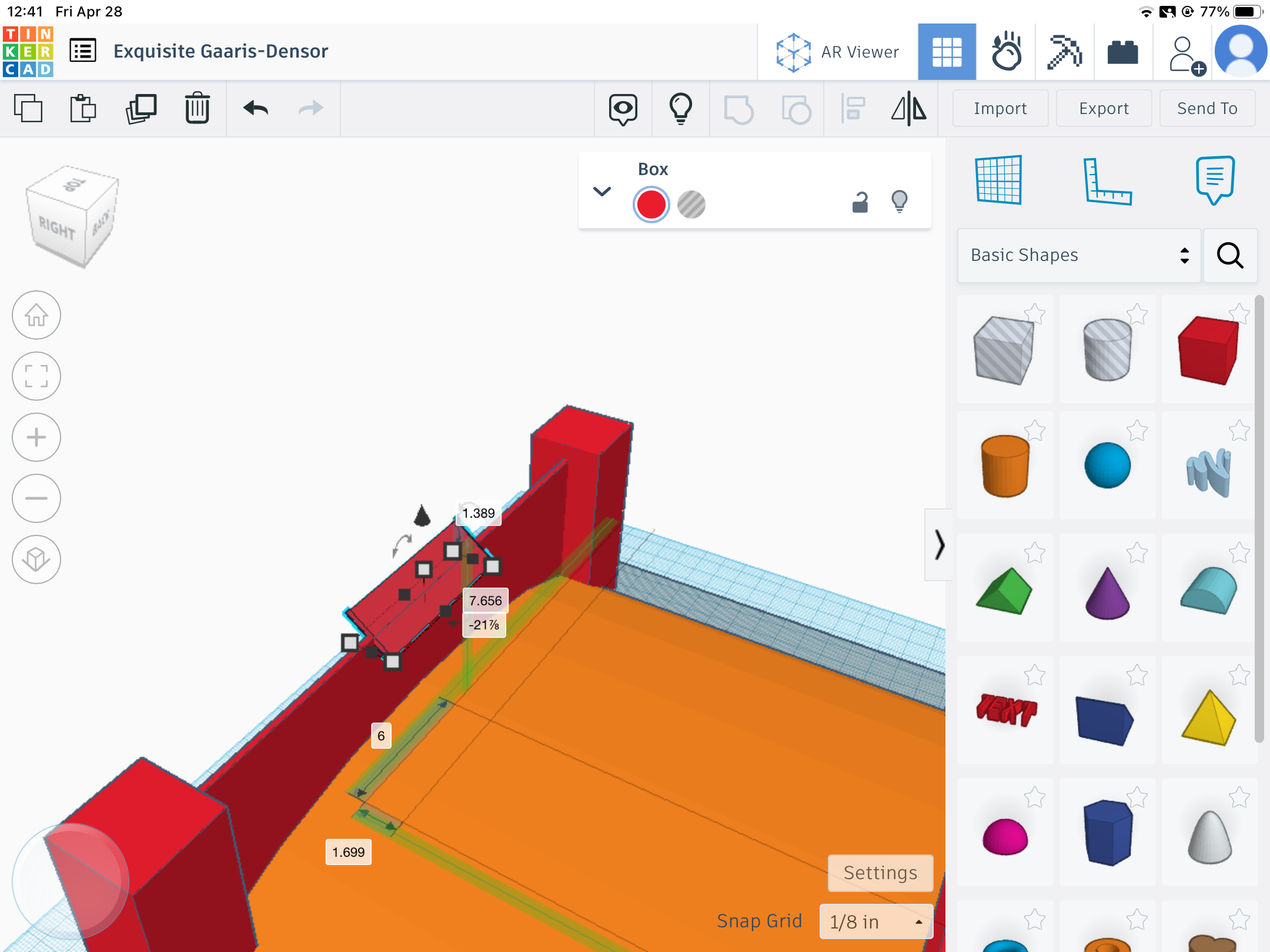This screenshot has width=1270, height=952.
Task: Click the trash Delete icon
Action: (197, 108)
